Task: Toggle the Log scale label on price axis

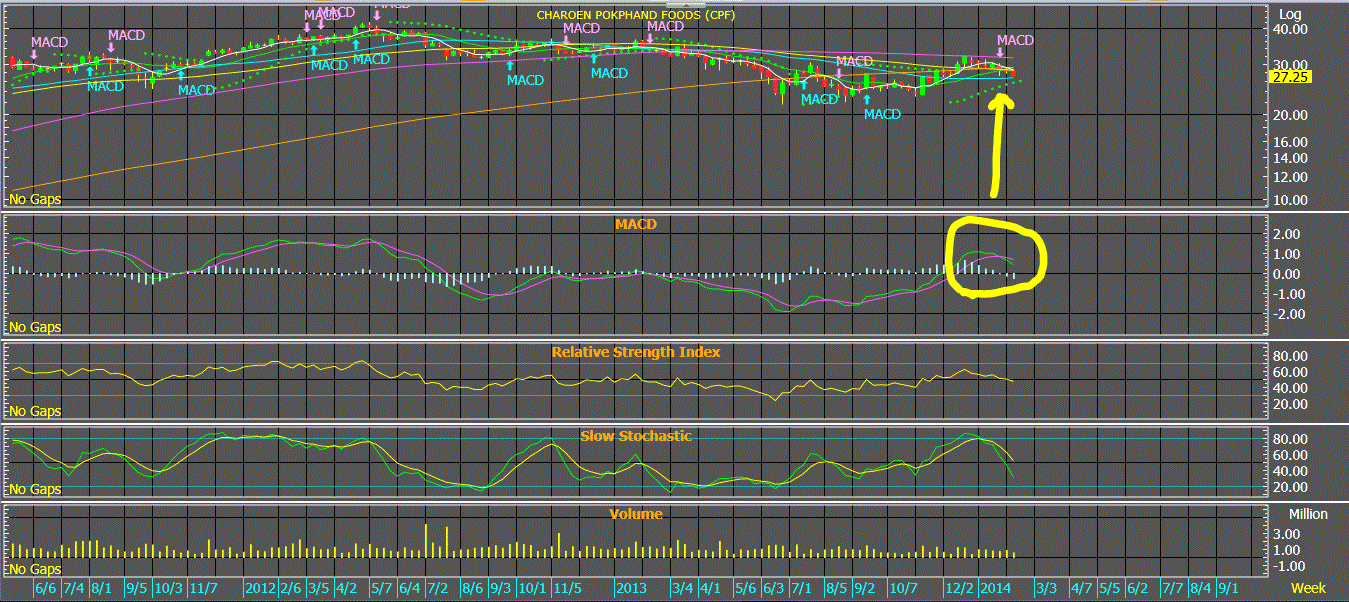Action: (x=1291, y=13)
